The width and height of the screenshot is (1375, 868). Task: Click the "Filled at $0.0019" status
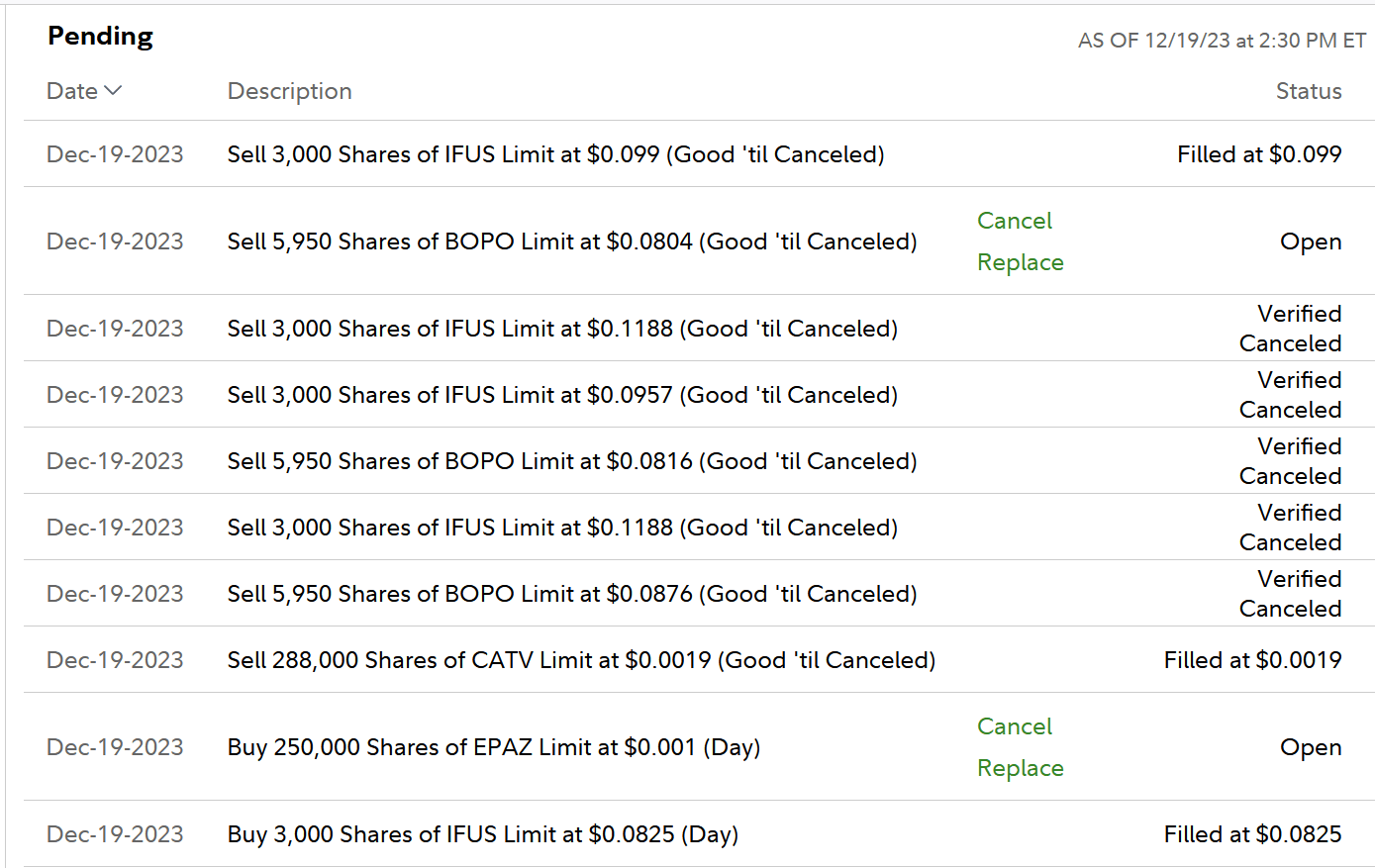1252,660
